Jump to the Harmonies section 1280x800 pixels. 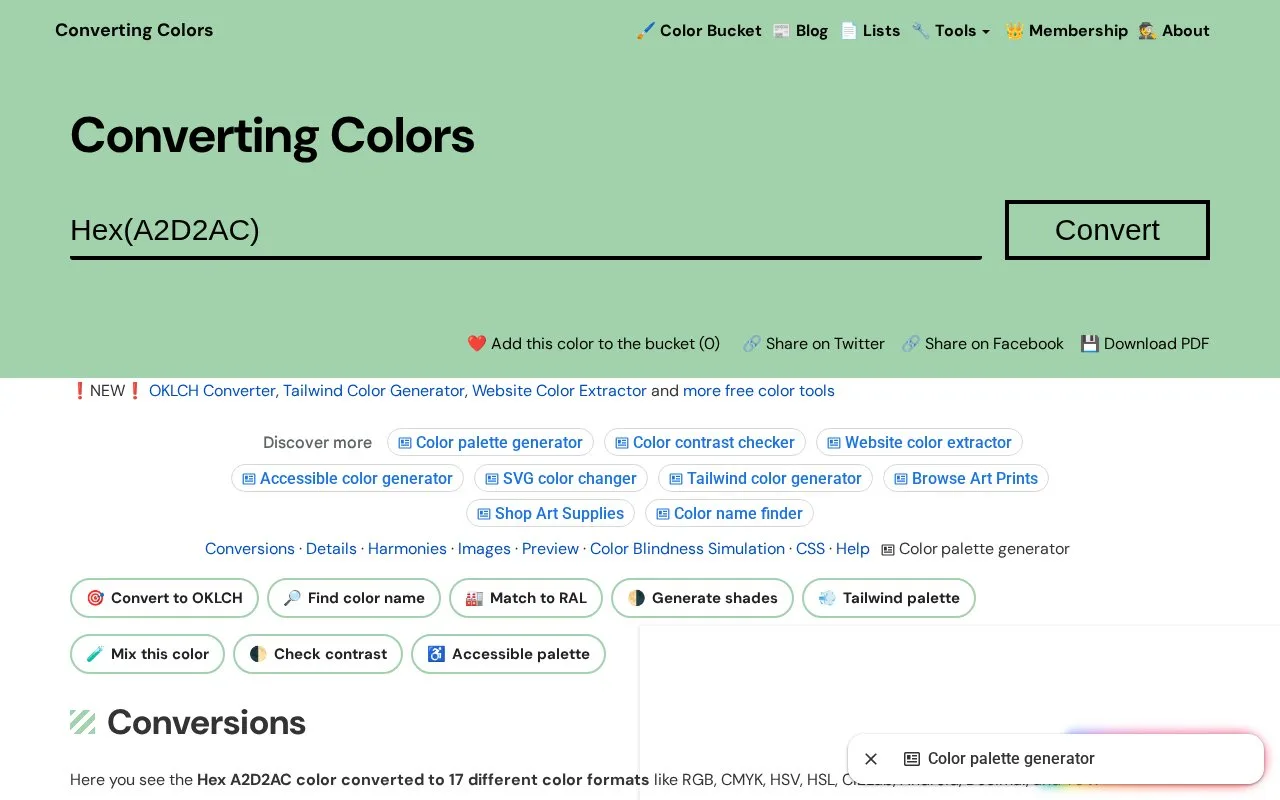tap(407, 549)
